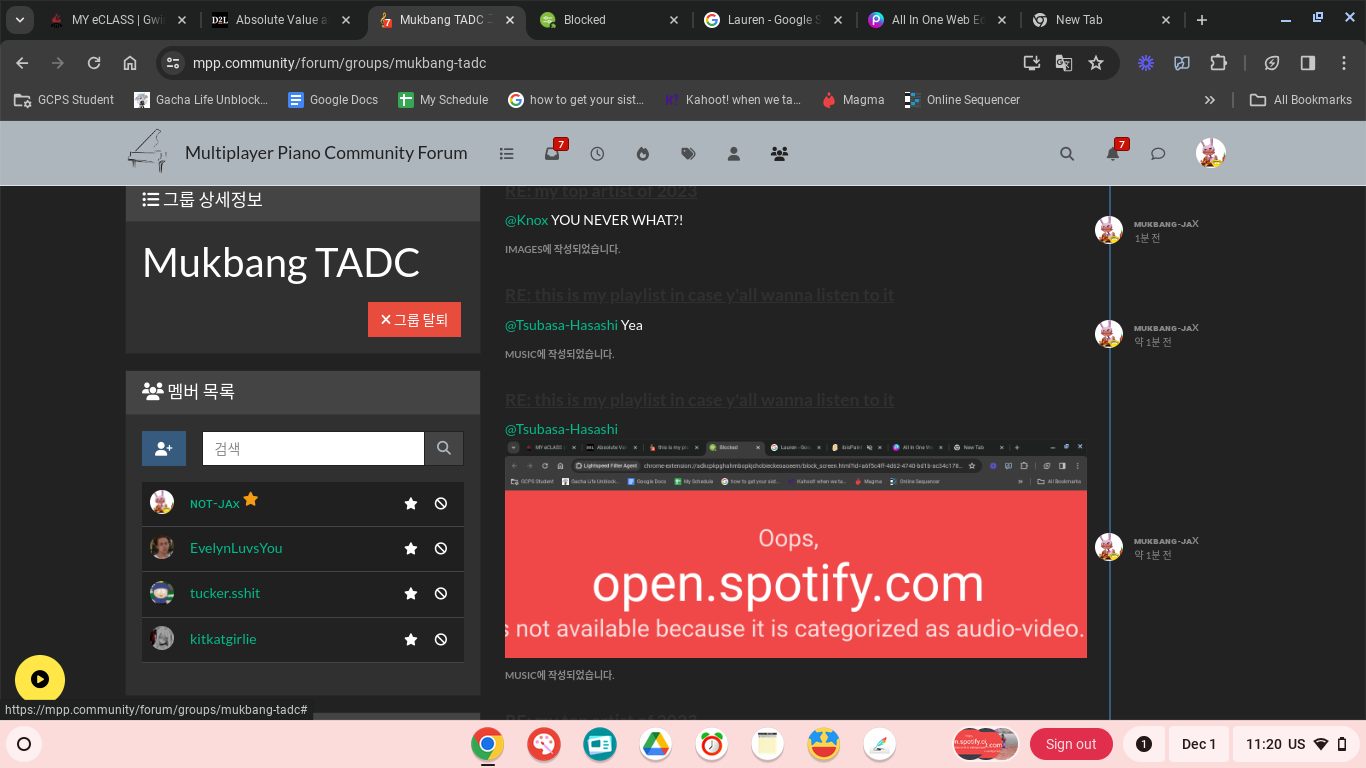The image size is (1366, 768).
Task: Open Dec 1 calendar date in shelf
Action: (x=1199, y=744)
